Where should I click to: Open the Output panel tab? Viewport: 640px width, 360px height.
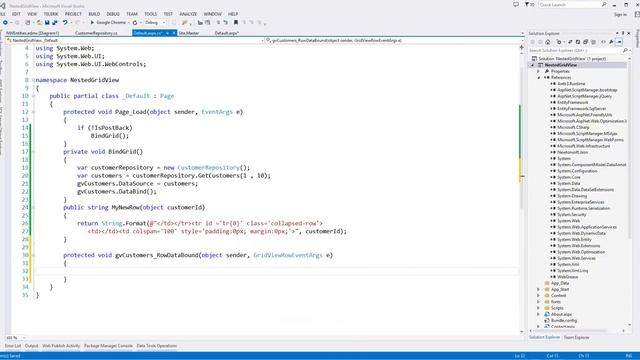[x=31, y=346]
